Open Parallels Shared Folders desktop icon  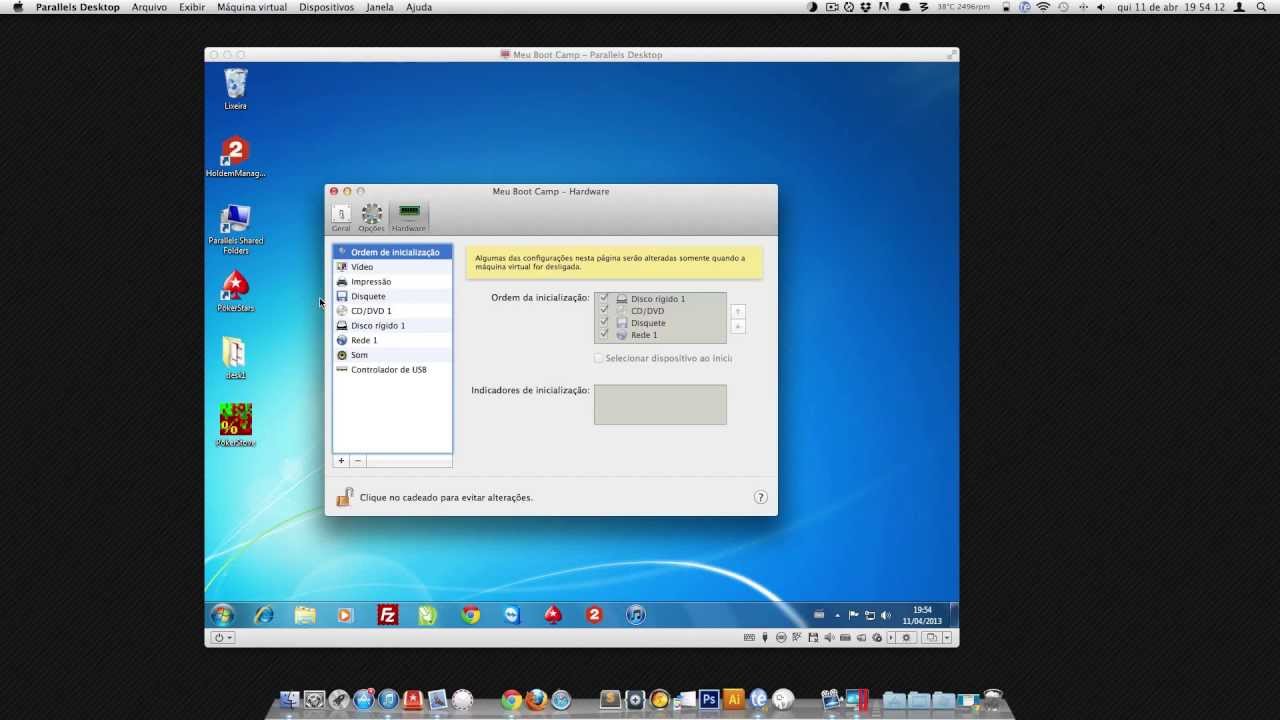(236, 229)
